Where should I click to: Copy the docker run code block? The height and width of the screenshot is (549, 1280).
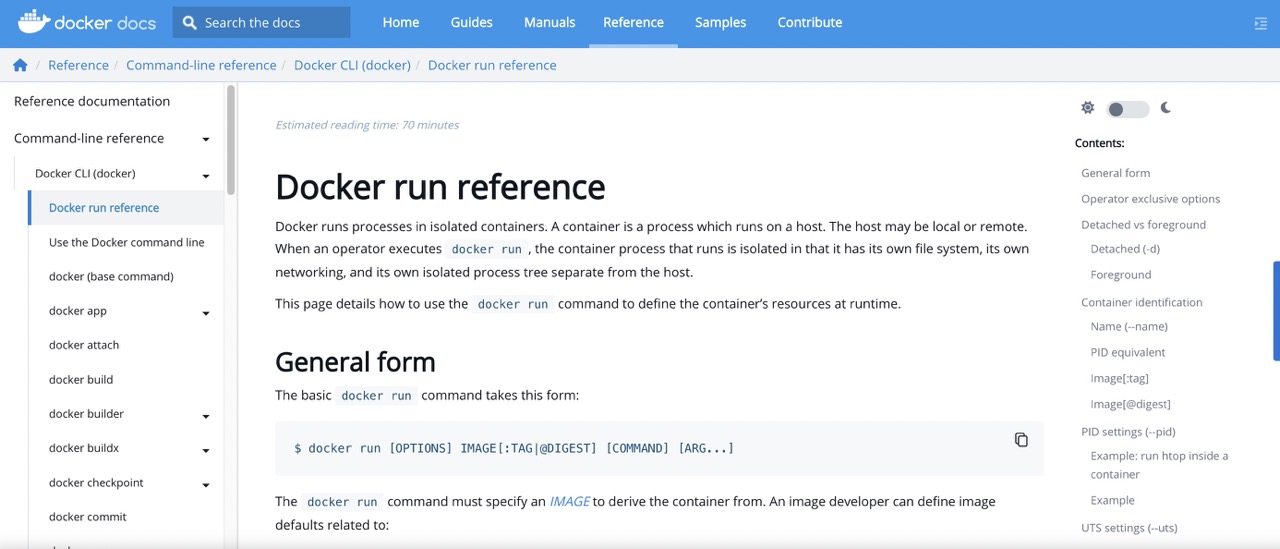(x=1021, y=440)
